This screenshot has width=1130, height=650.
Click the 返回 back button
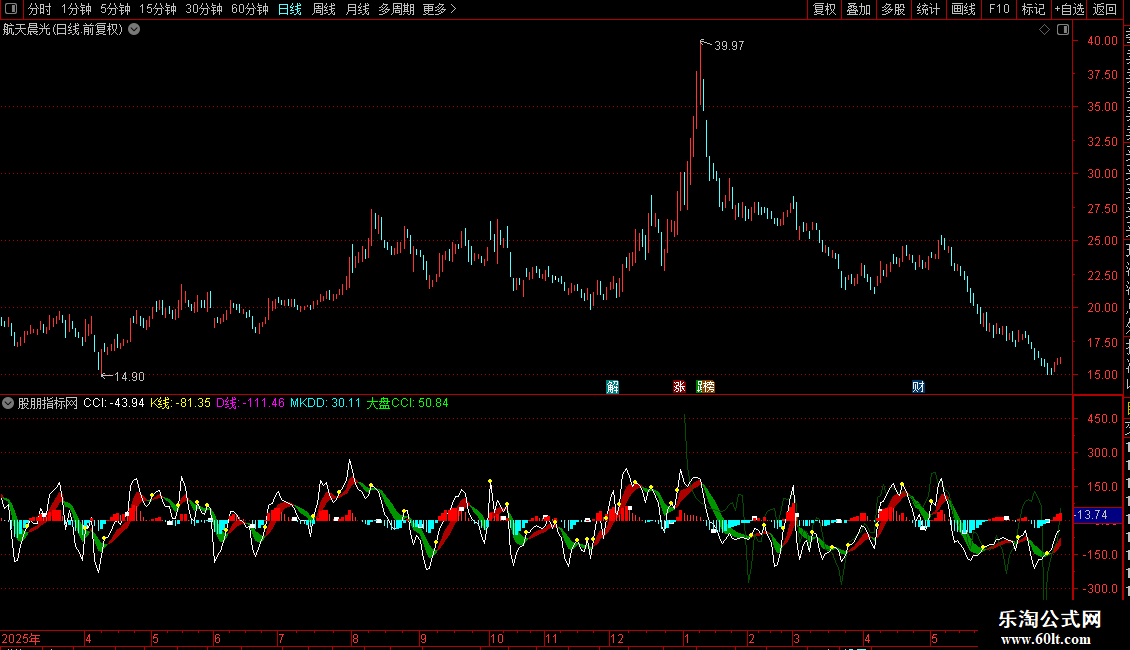pos(1105,9)
